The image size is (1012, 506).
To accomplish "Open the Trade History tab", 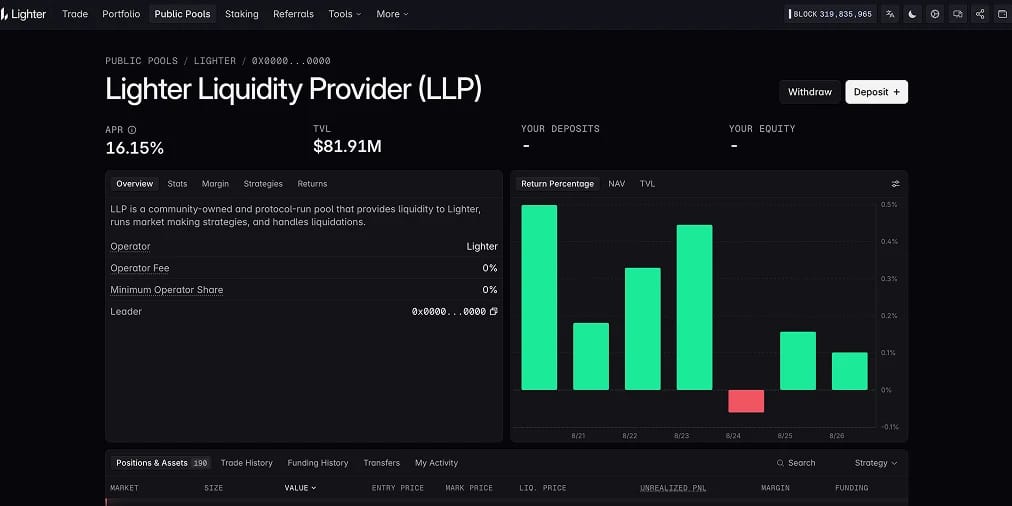I will pos(247,463).
